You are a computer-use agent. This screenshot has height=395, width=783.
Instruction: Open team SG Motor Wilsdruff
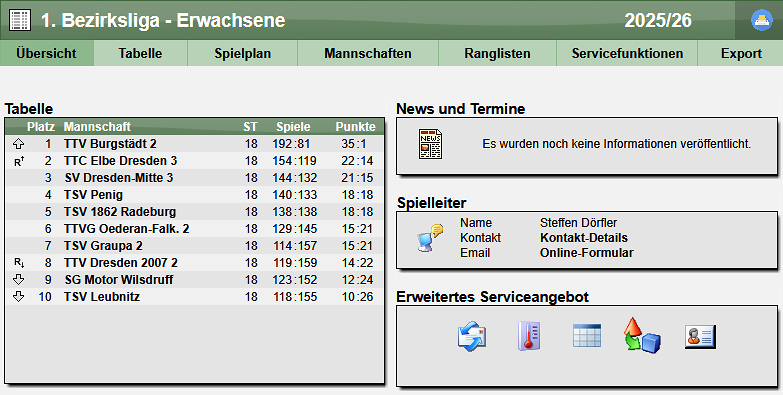click(x=119, y=280)
